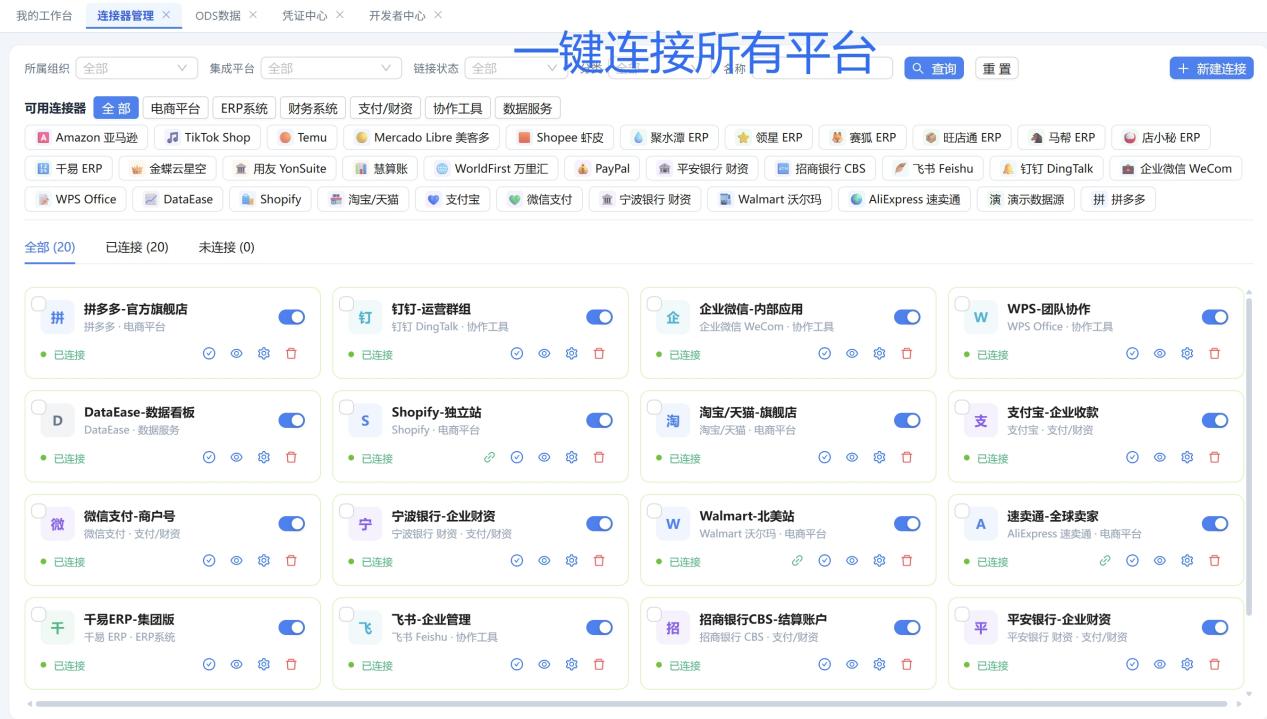Open settings gear for Walmart-北美站
Screen dimensions: 1267x719
coord(879,560)
